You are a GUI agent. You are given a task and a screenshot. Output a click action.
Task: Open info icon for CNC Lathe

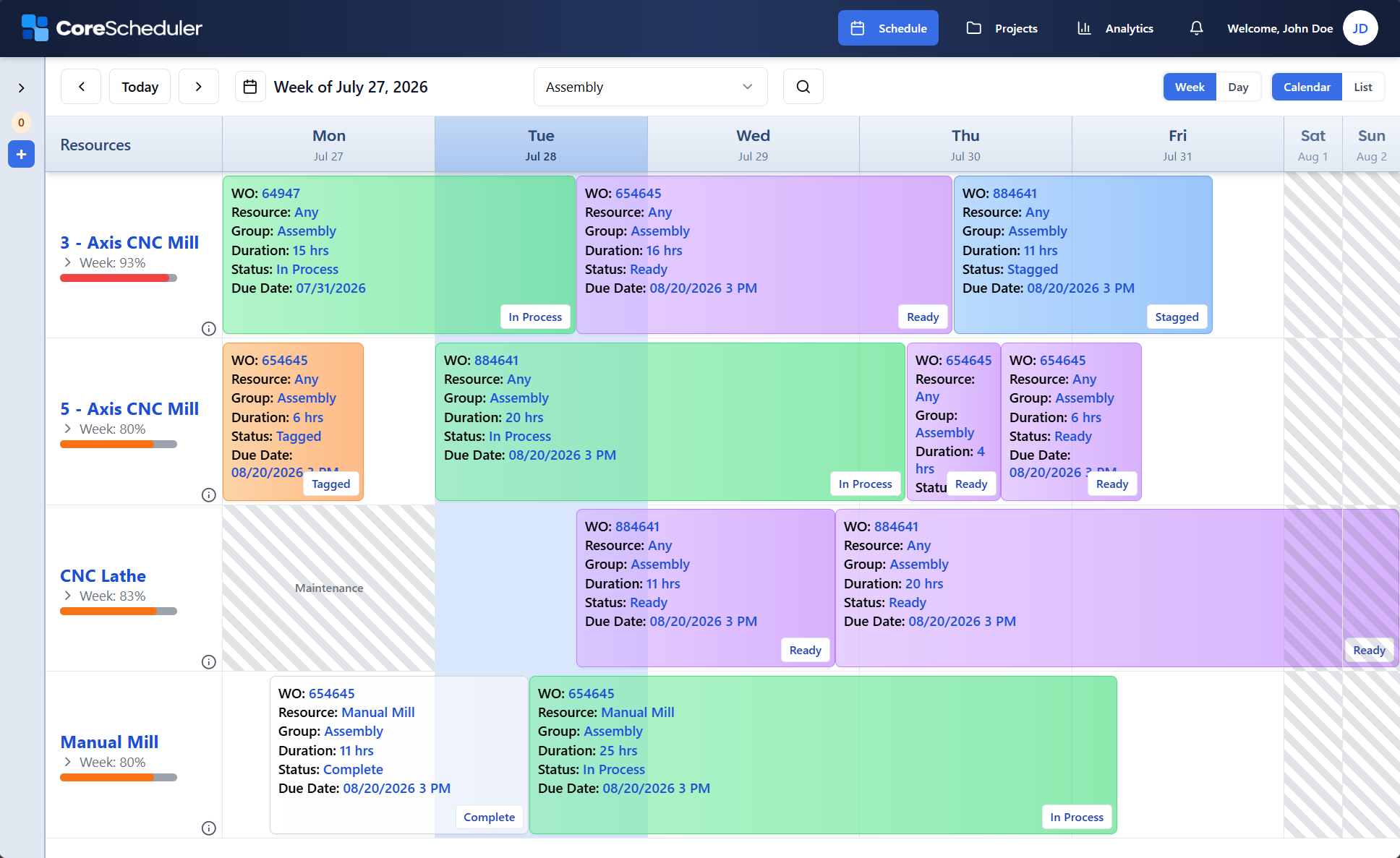coord(209,662)
